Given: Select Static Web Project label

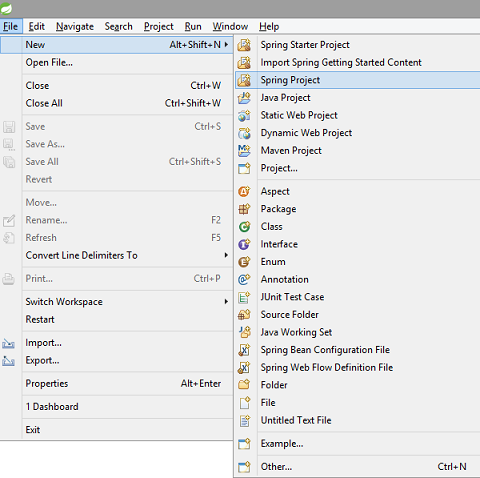Looking at the screenshot, I should pos(299,115).
